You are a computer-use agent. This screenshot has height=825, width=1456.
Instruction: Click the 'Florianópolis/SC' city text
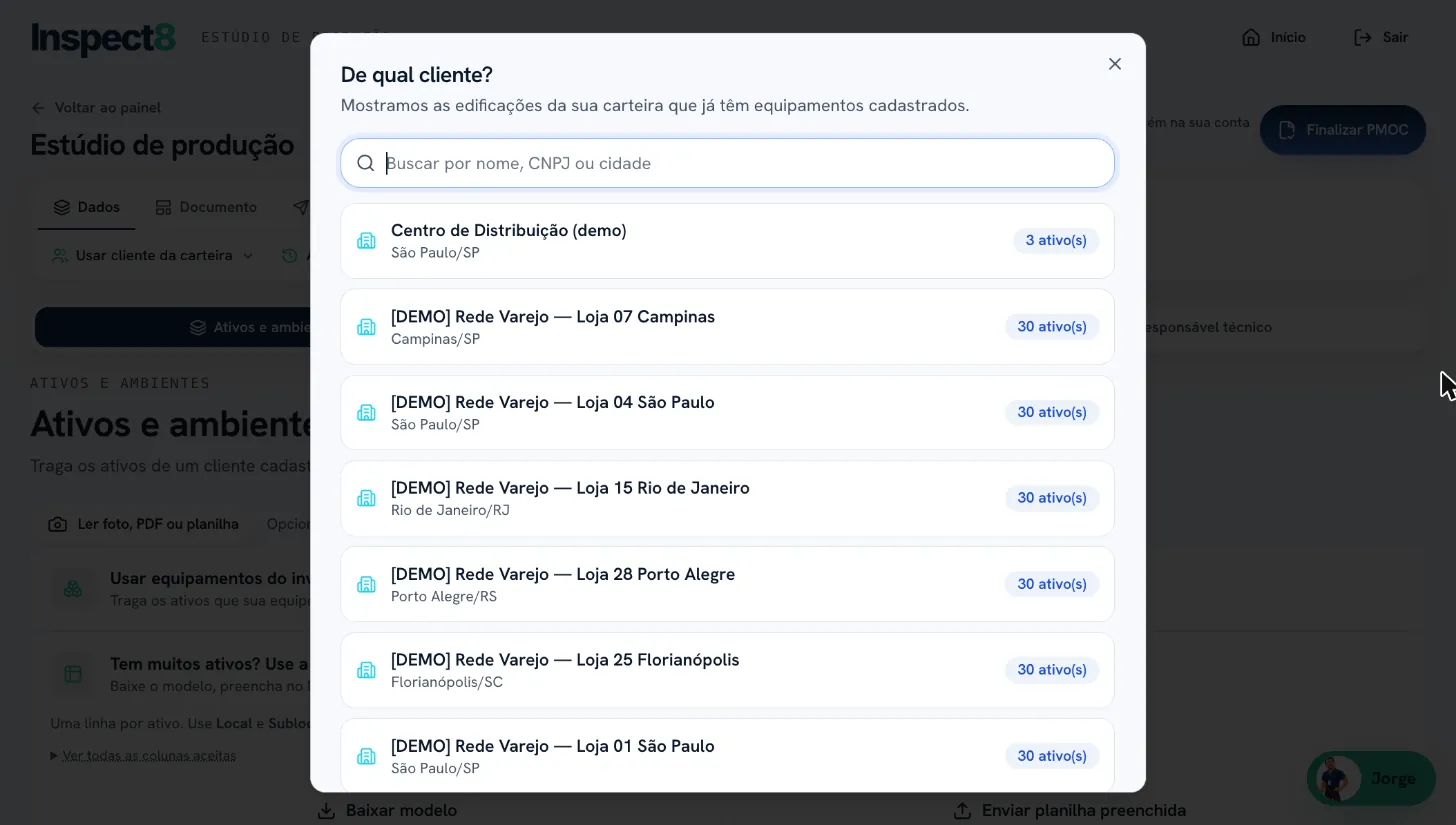pyautogui.click(x=447, y=682)
